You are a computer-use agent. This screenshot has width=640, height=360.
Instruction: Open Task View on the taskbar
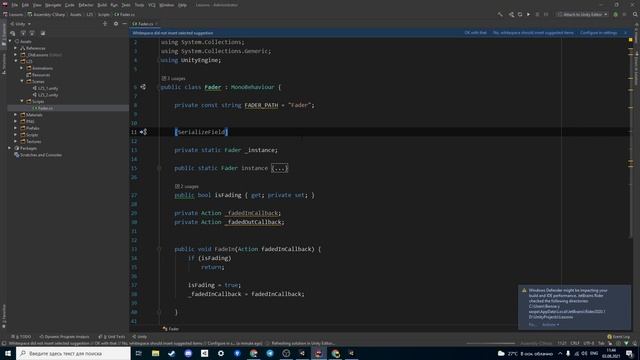[x=138, y=353]
